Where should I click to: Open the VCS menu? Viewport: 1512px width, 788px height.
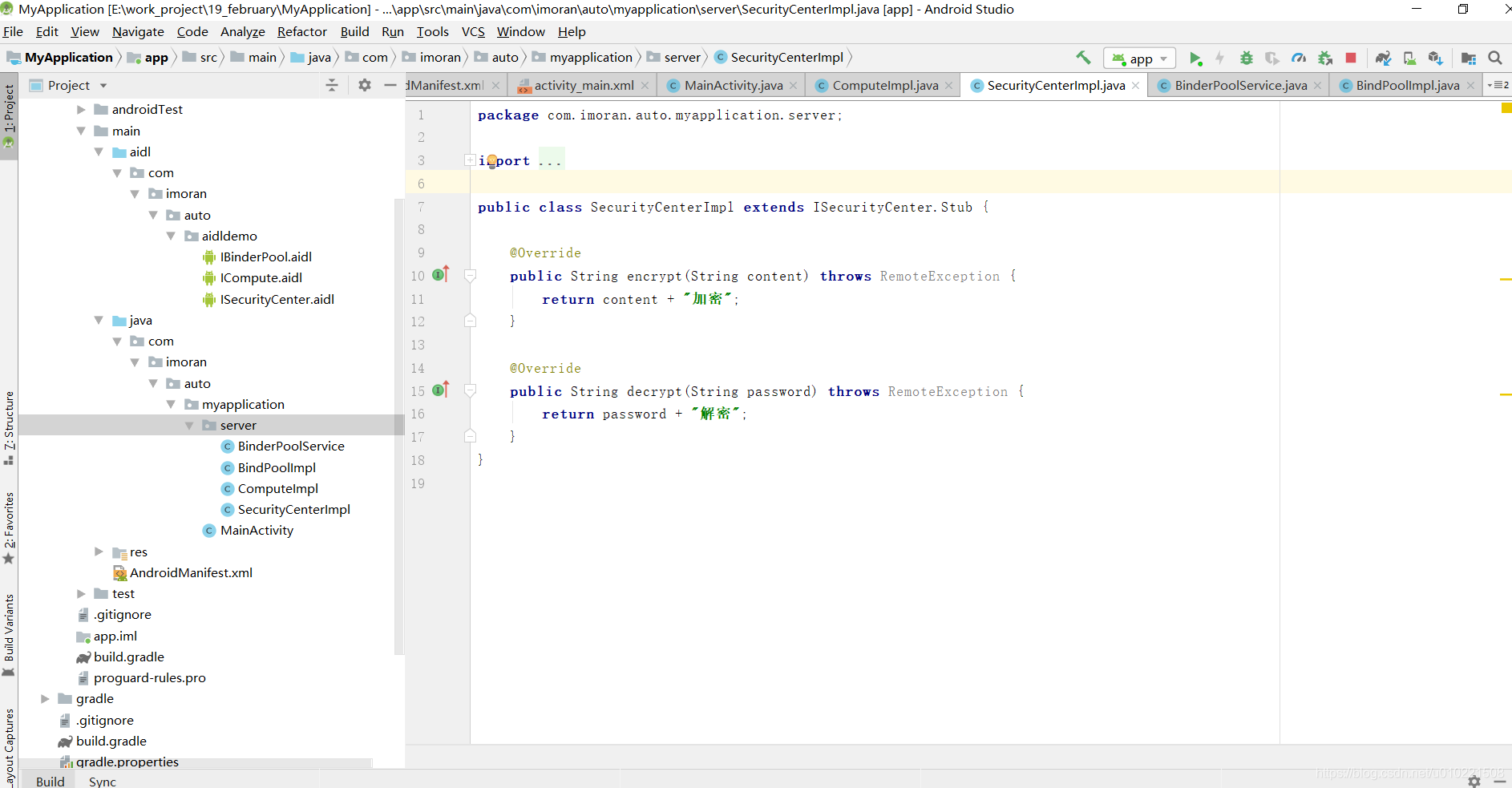tap(473, 31)
